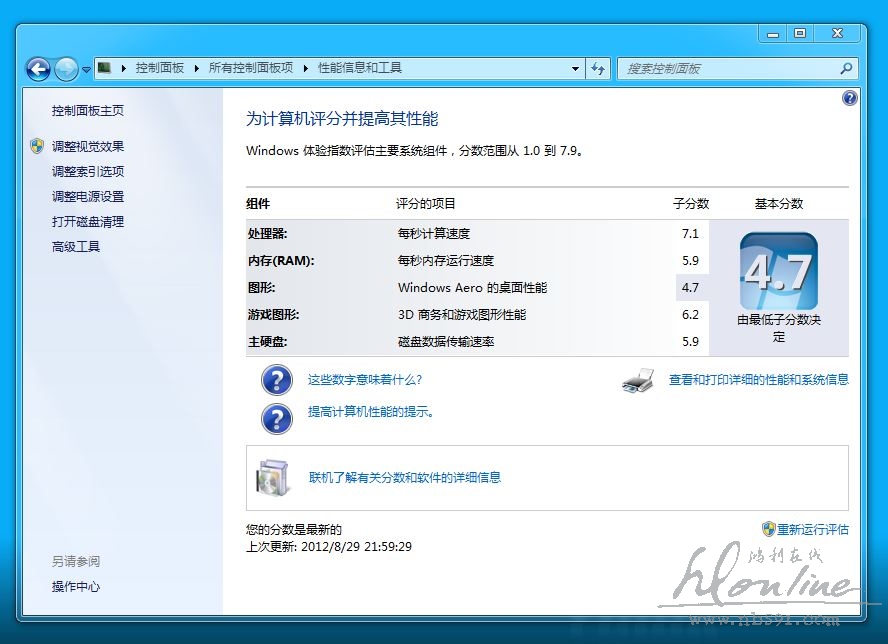Image resolution: width=888 pixels, height=644 pixels.
Task: Open 提高计算机性能的提示 link
Action: (x=370, y=412)
